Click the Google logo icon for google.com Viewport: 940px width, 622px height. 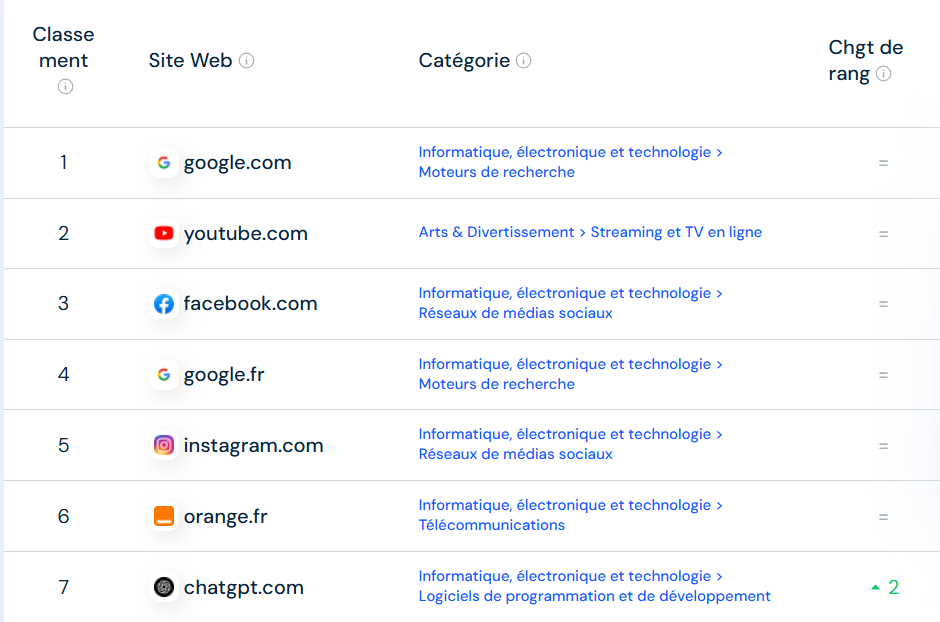point(164,162)
